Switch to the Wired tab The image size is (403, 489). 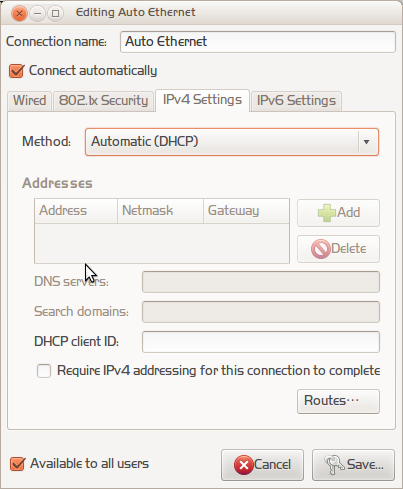click(29, 101)
